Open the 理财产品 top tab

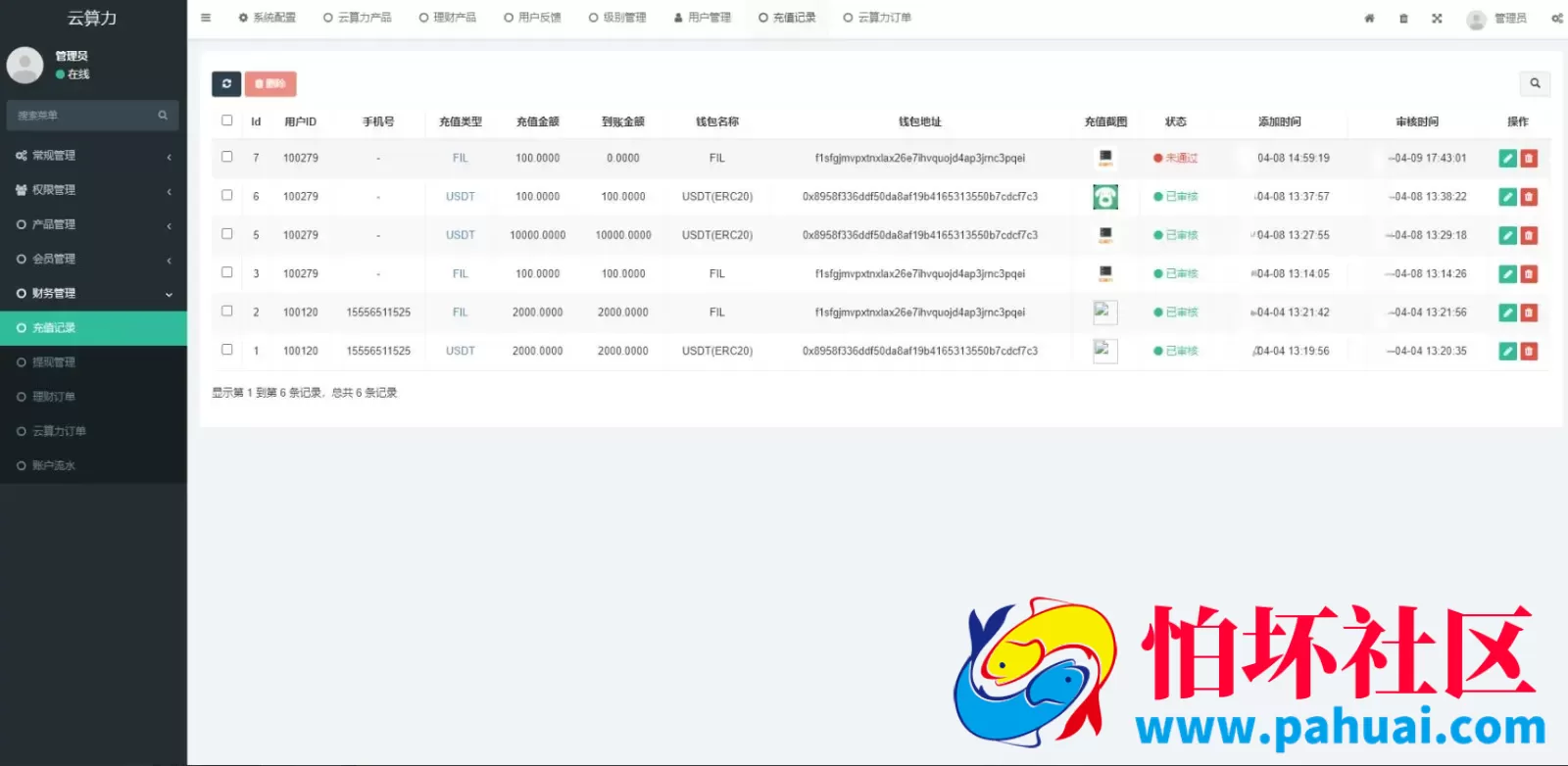click(x=447, y=18)
